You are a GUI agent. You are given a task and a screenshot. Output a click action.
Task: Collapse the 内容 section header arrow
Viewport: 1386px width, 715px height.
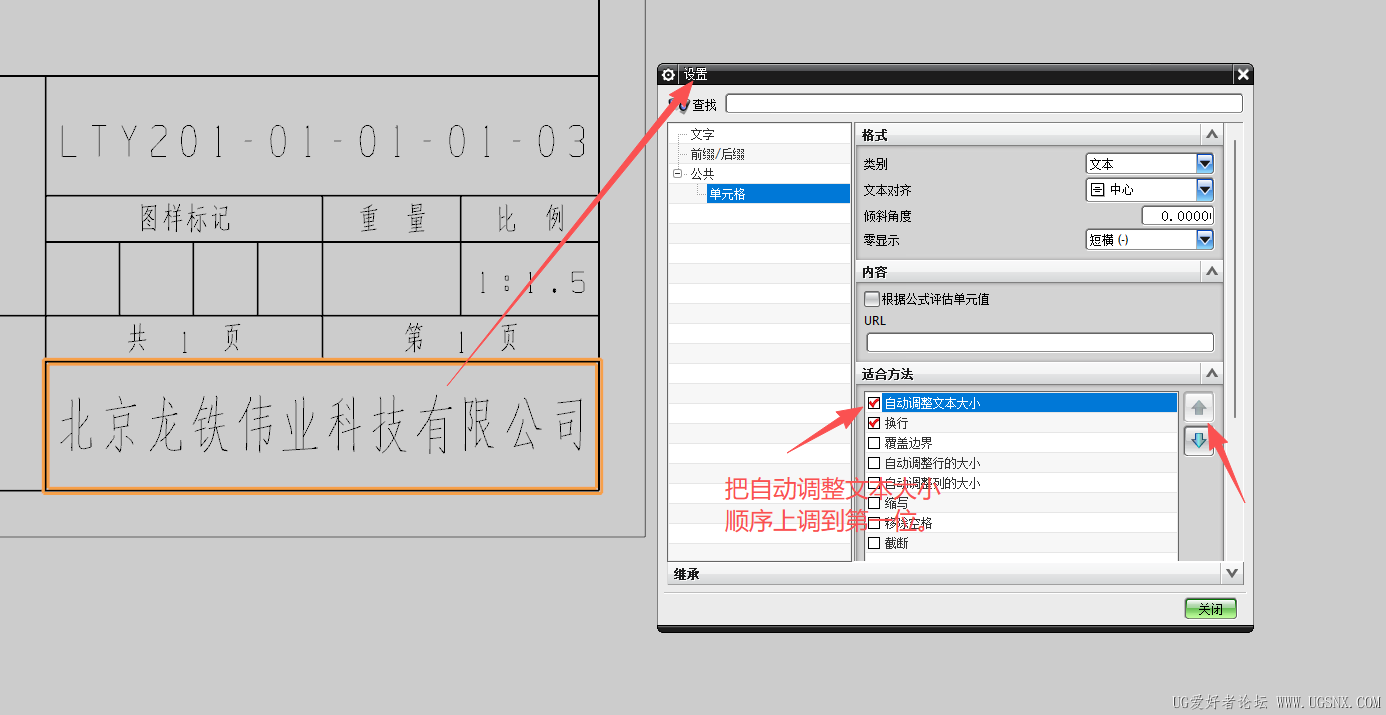(x=1210, y=271)
